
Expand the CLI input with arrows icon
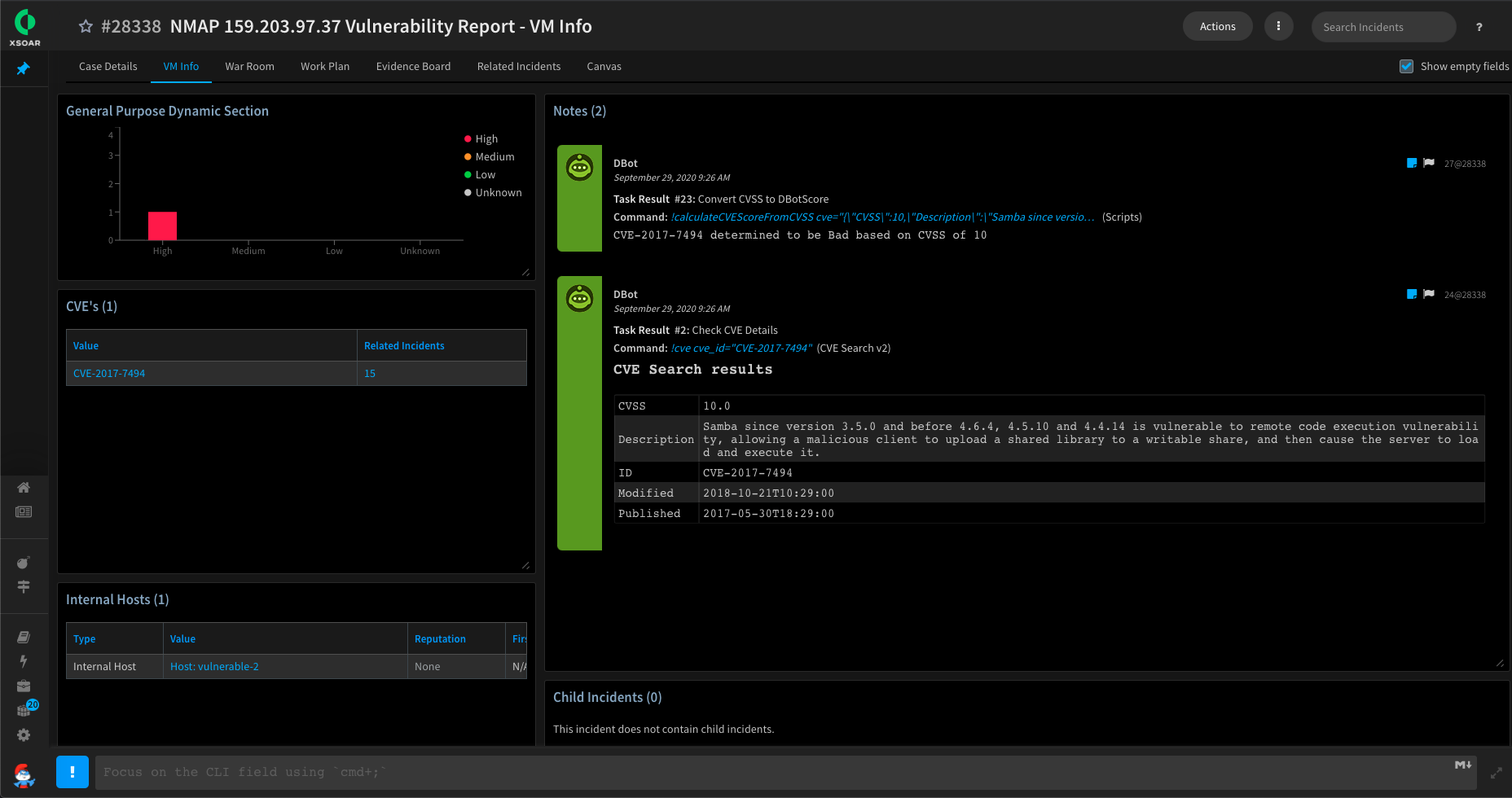point(1497,773)
